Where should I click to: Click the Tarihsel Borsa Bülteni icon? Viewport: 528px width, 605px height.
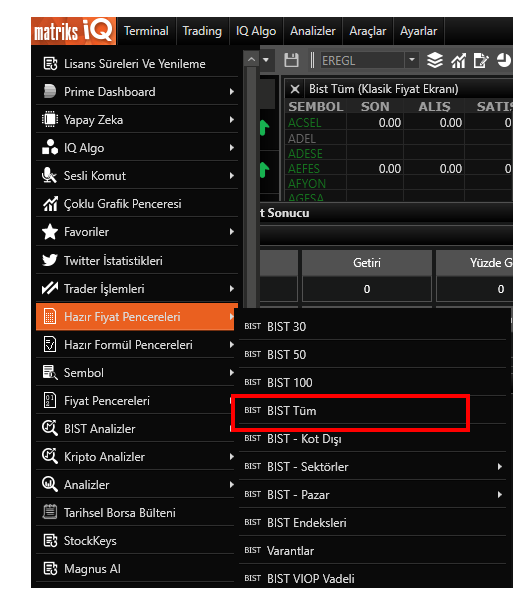point(50,512)
